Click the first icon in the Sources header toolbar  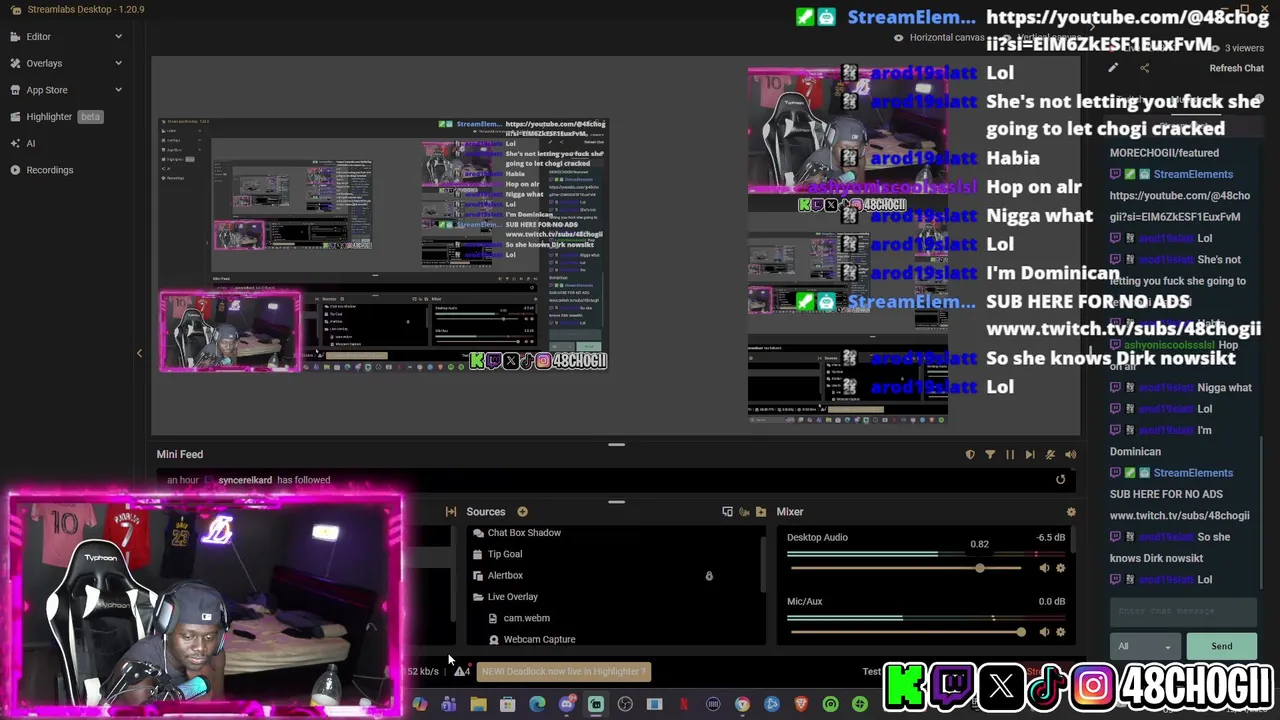(727, 512)
